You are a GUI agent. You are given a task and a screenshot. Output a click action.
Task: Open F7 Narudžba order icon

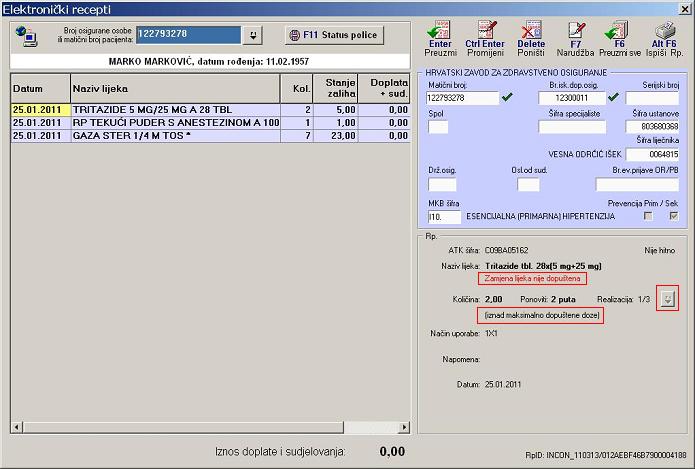575,39
